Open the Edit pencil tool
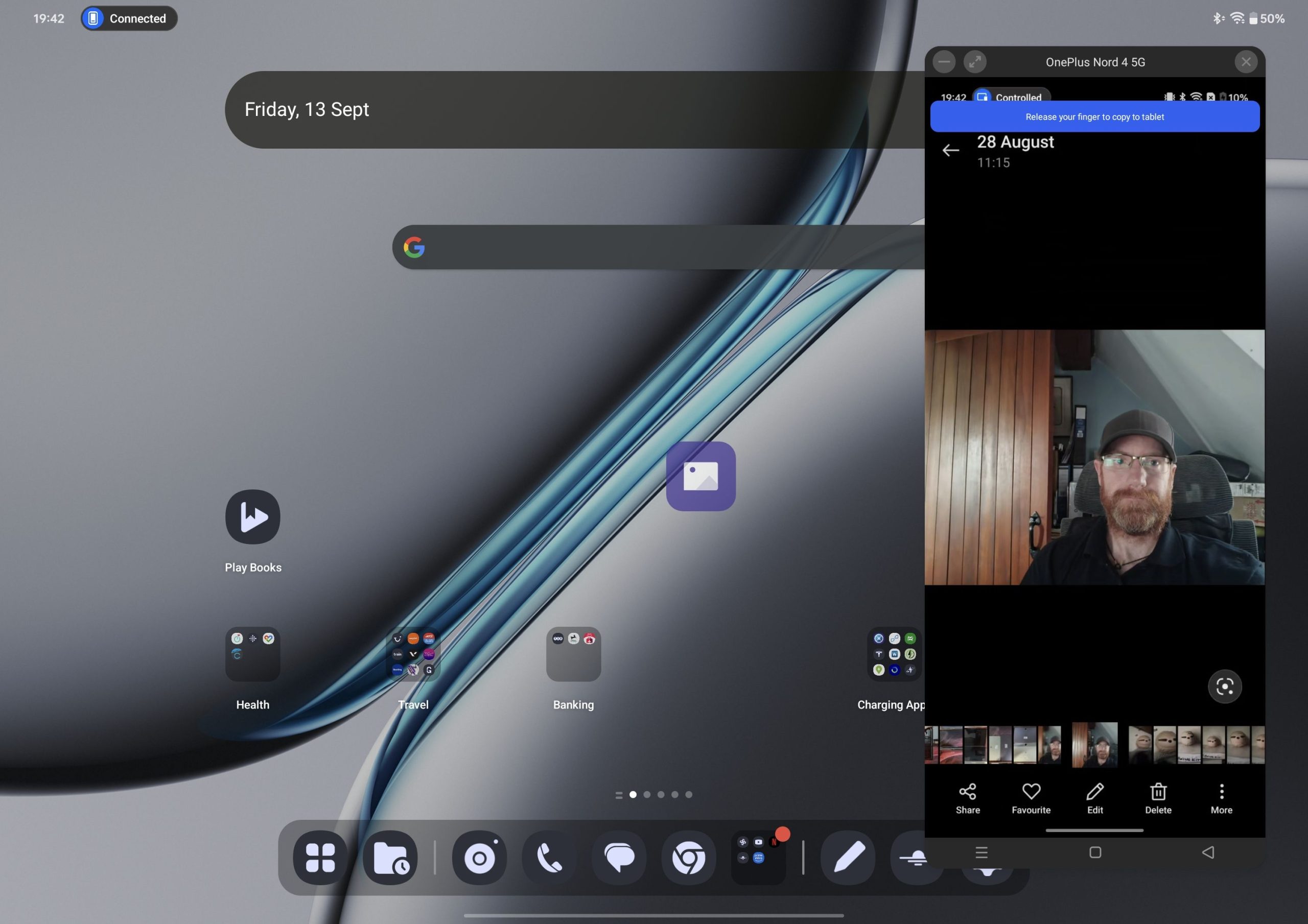This screenshot has height=924, width=1308. (1094, 798)
